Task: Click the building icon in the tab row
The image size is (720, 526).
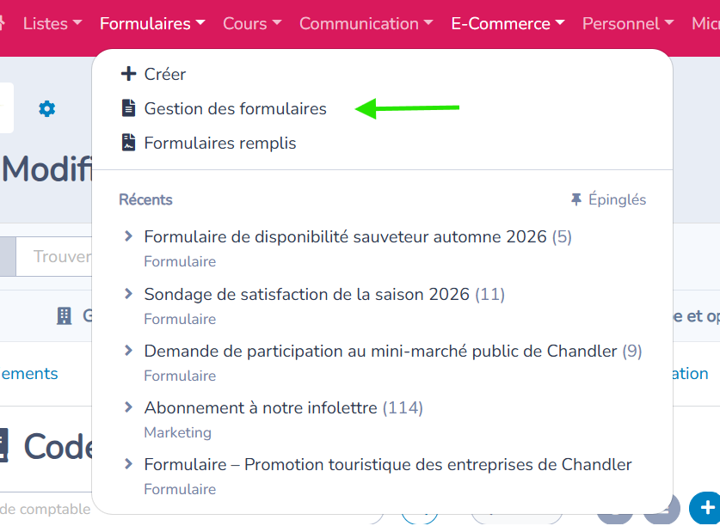Action: [64, 316]
